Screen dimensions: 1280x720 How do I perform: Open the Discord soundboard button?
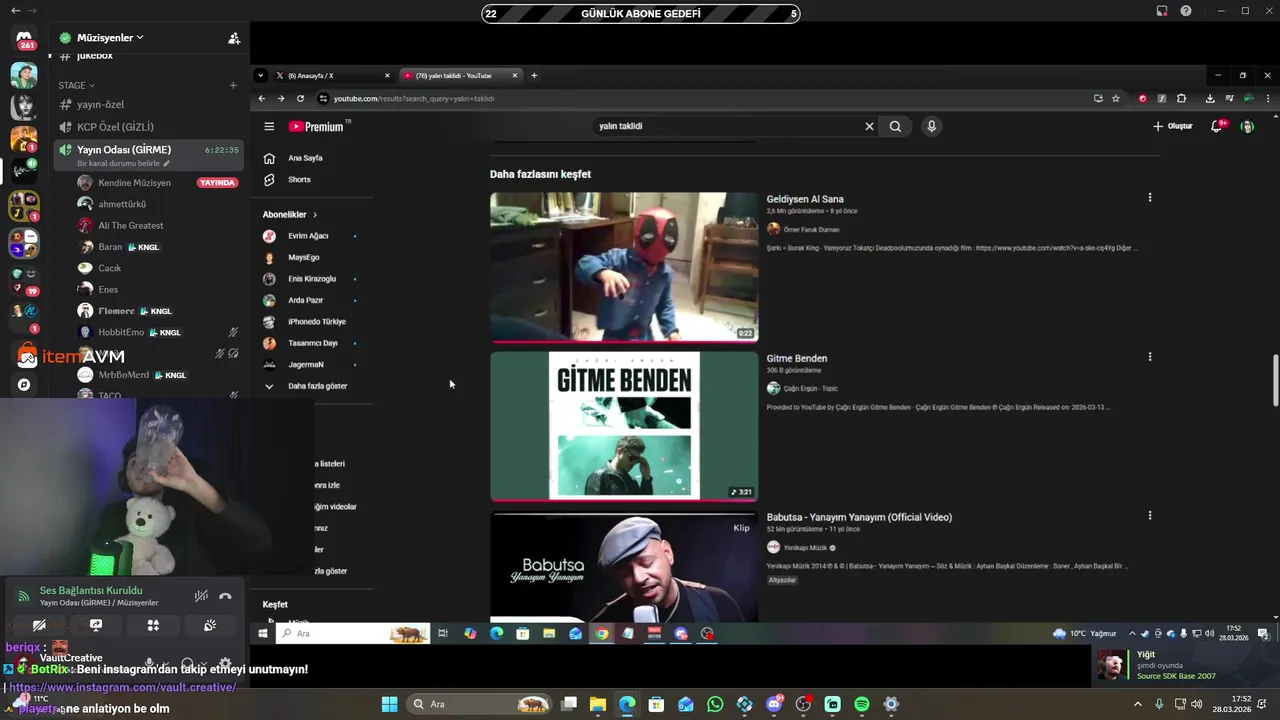click(x=210, y=626)
